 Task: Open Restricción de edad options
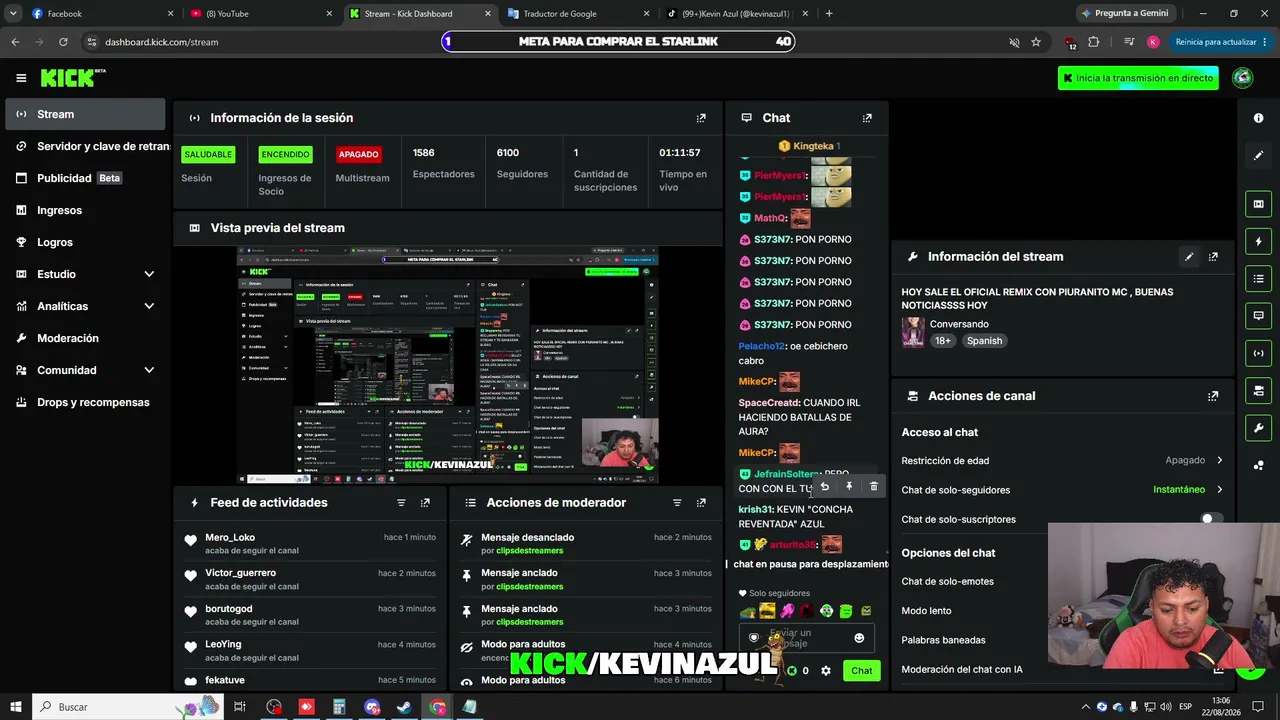pyautogui.click(x=1062, y=461)
